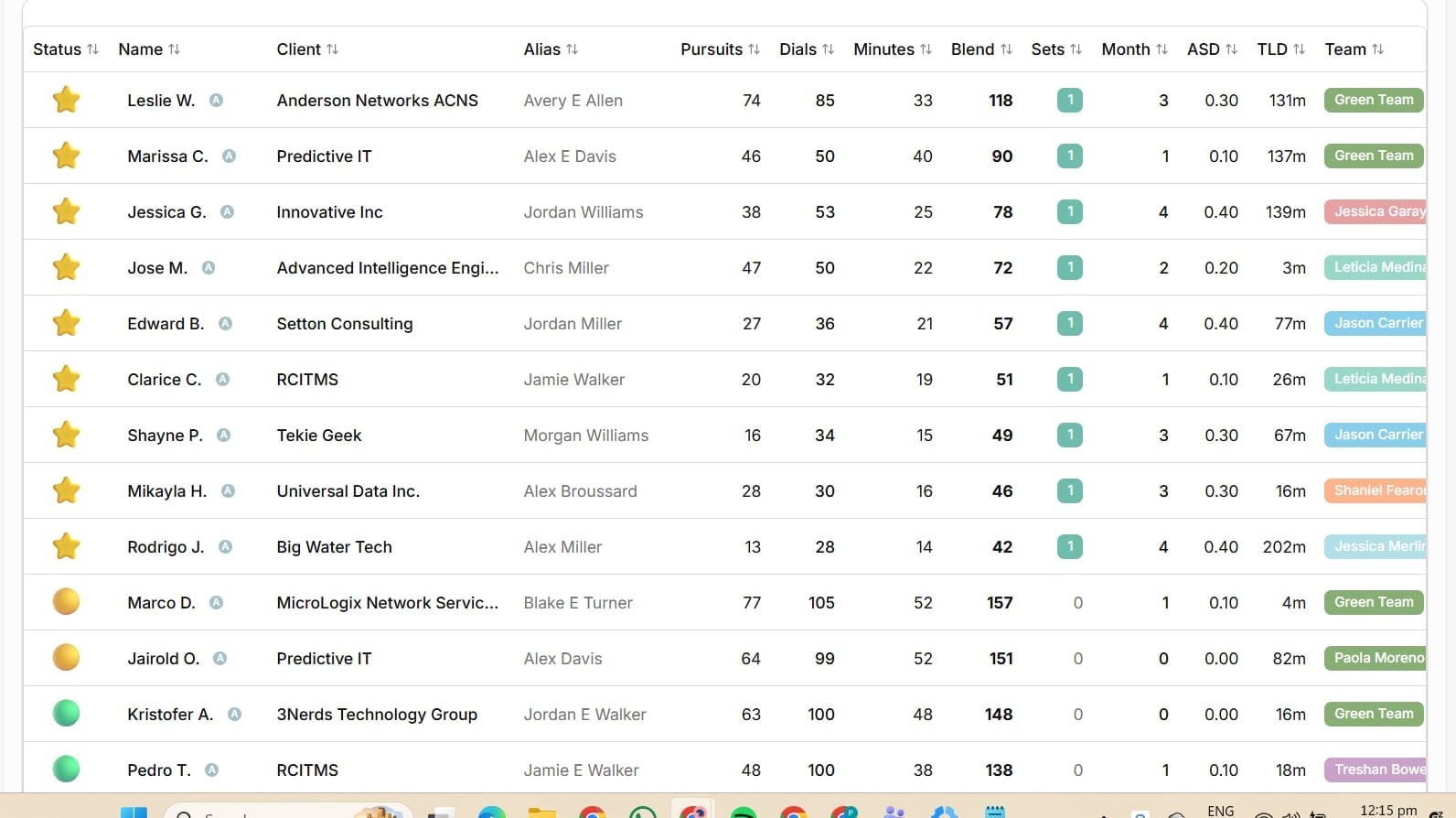Click the "A" badge beside Jose M.
1456x818 pixels.
pyautogui.click(x=209, y=268)
